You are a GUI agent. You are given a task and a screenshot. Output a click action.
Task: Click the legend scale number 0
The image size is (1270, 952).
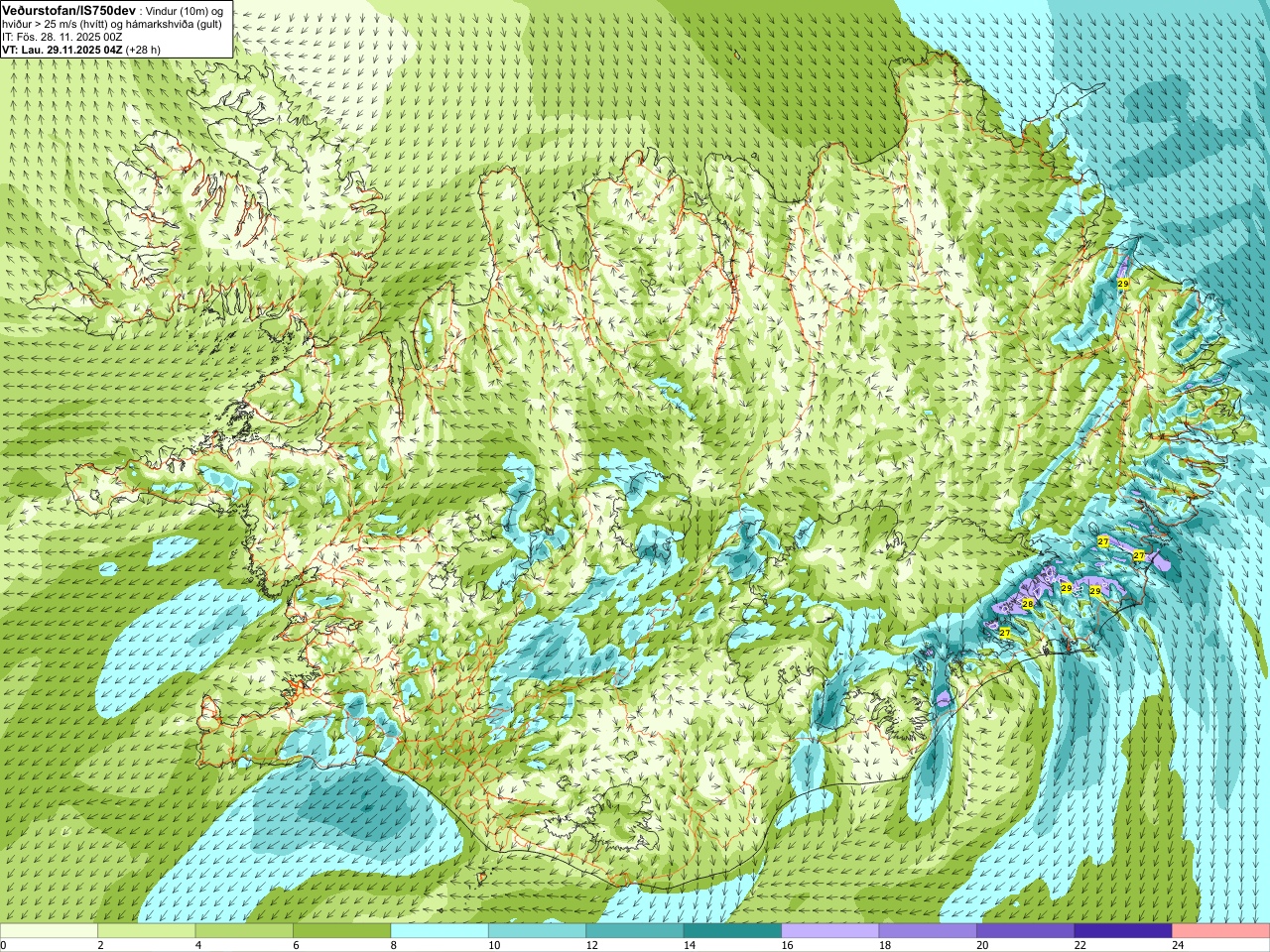(x=4, y=945)
